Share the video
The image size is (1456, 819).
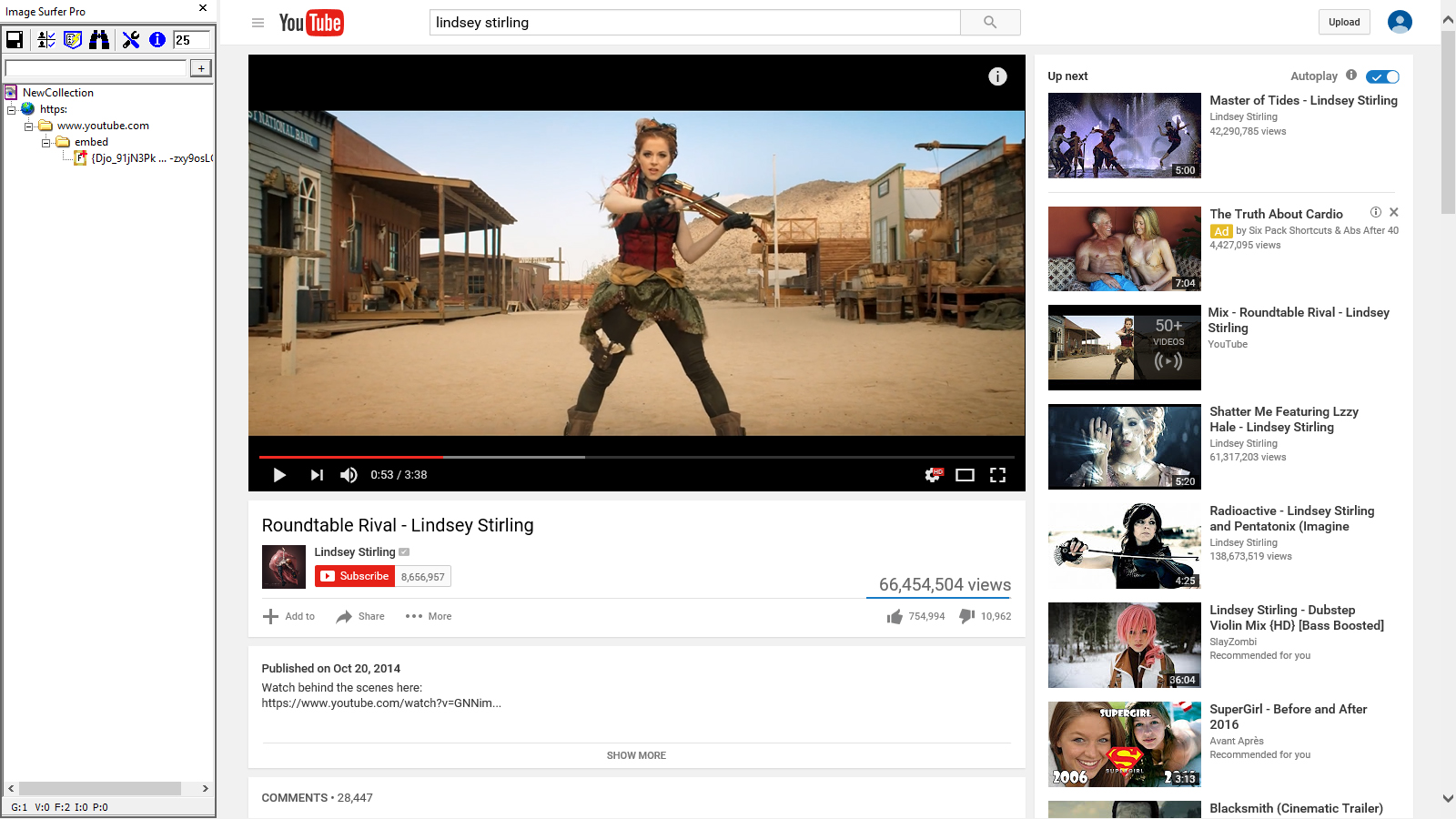[360, 616]
